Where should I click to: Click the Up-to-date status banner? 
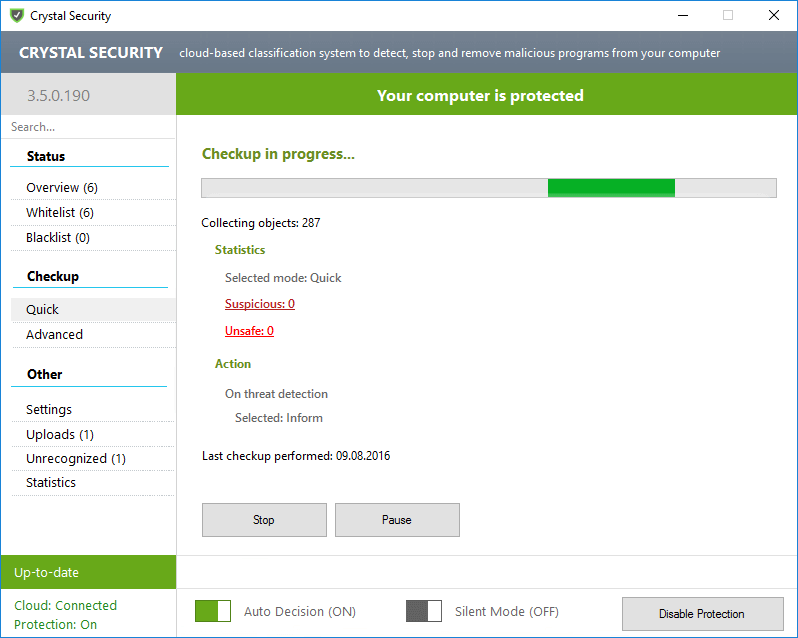point(89,572)
